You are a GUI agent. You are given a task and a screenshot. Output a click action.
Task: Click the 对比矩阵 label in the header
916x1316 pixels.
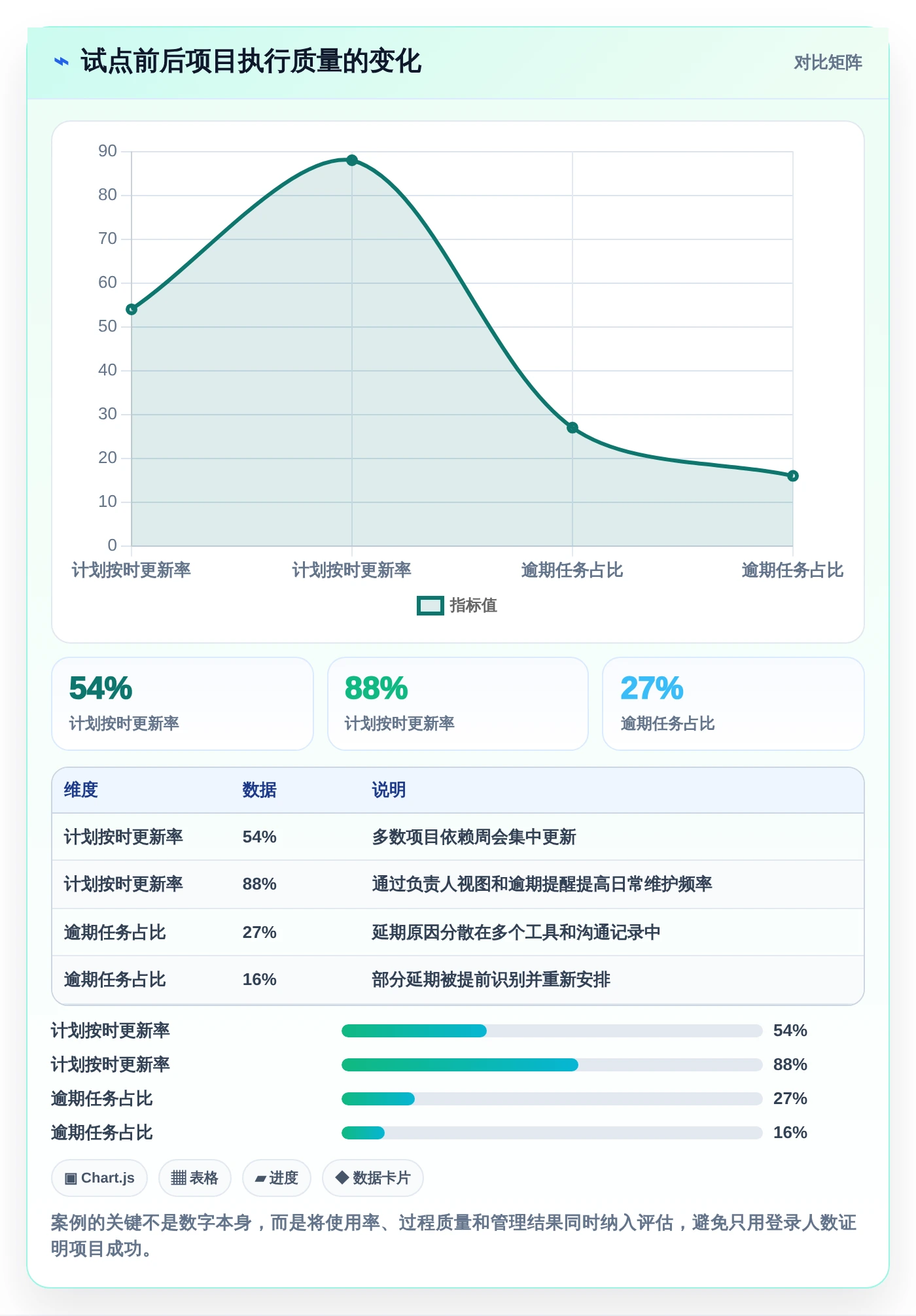[x=828, y=62]
